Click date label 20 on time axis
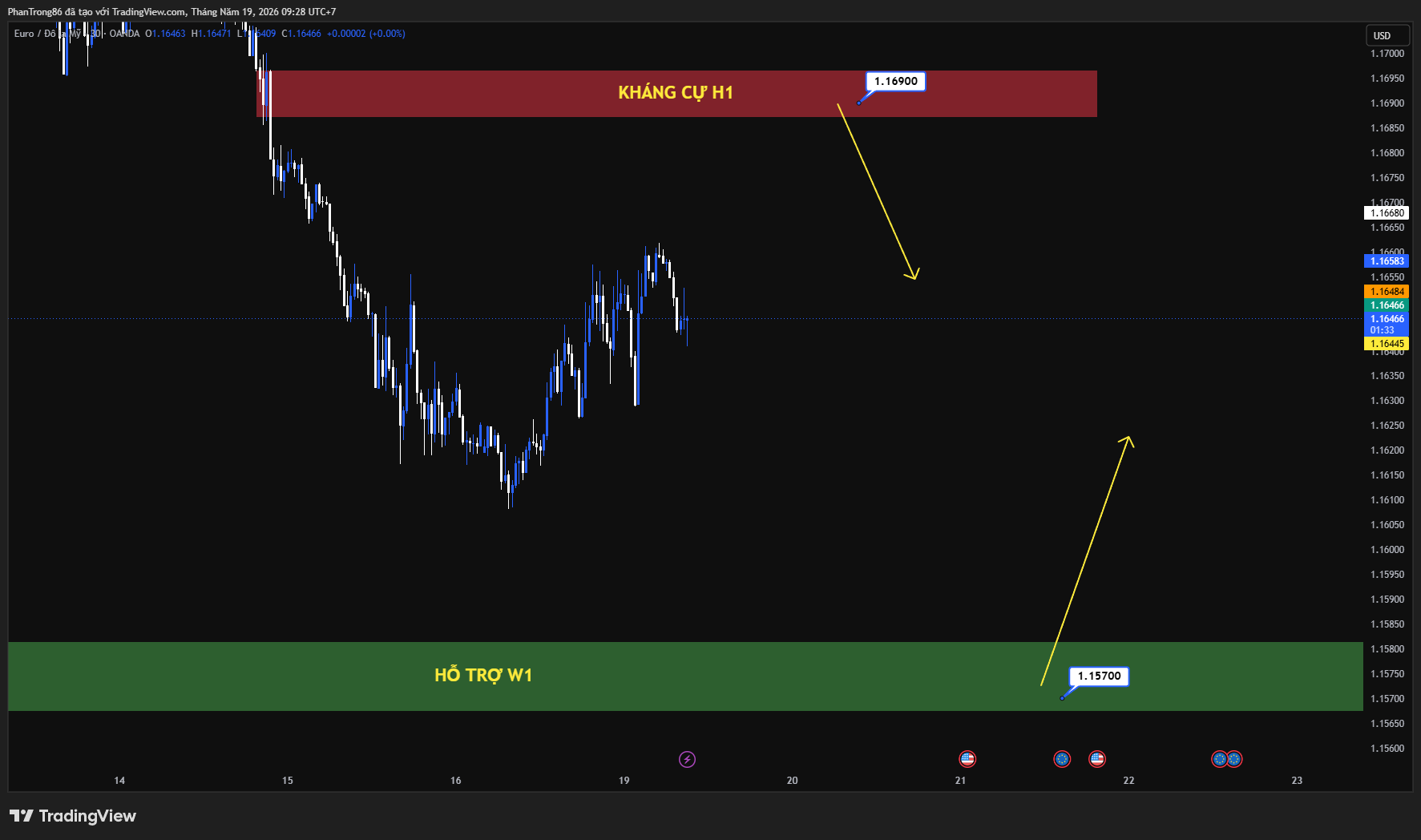This screenshot has height=840, width=1421. point(793,781)
